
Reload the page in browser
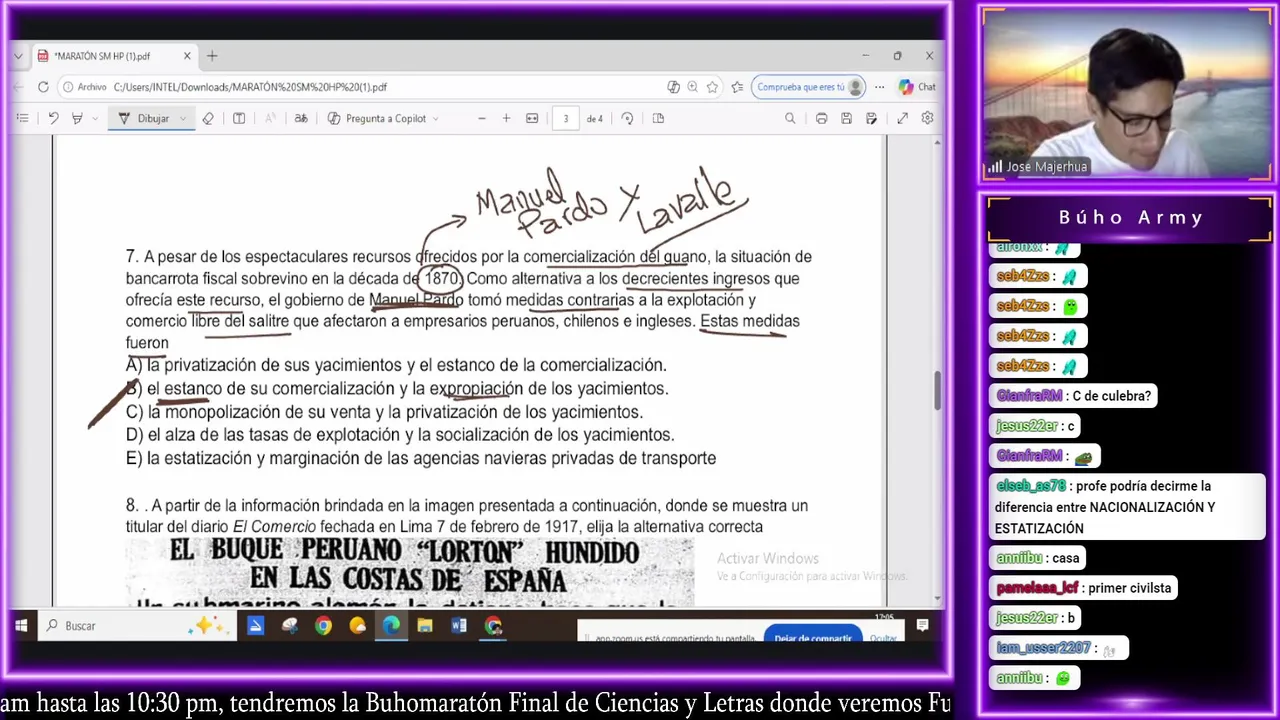point(43,87)
